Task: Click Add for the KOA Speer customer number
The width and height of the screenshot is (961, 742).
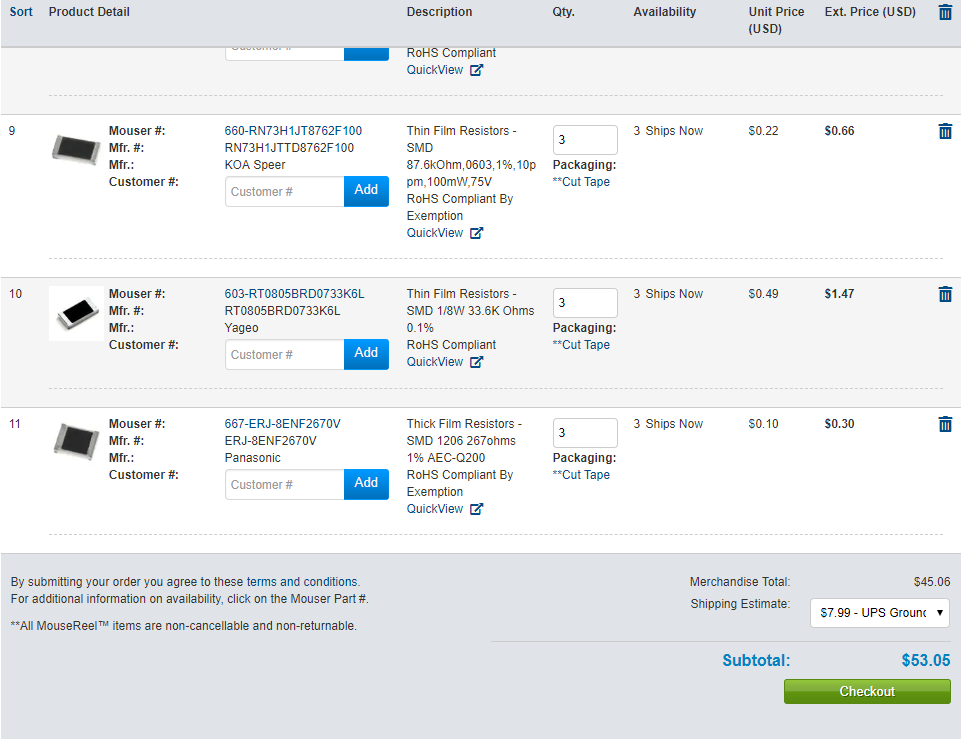Action: (x=366, y=191)
